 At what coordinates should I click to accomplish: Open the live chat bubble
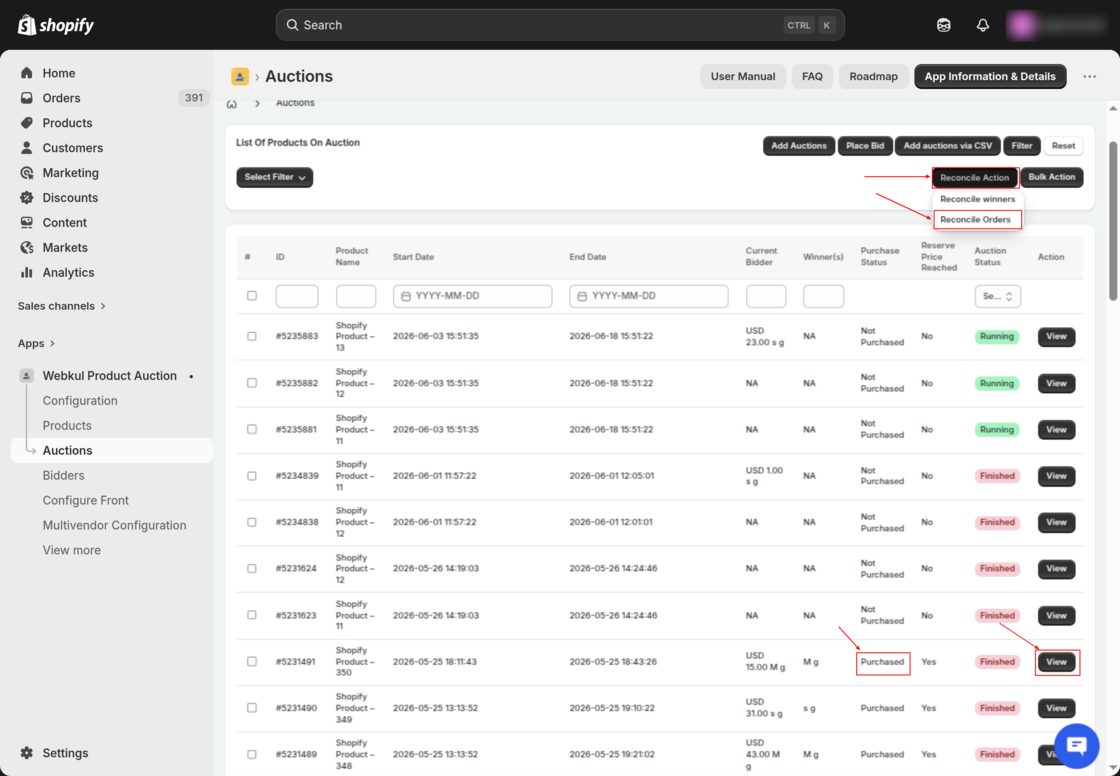1076,746
